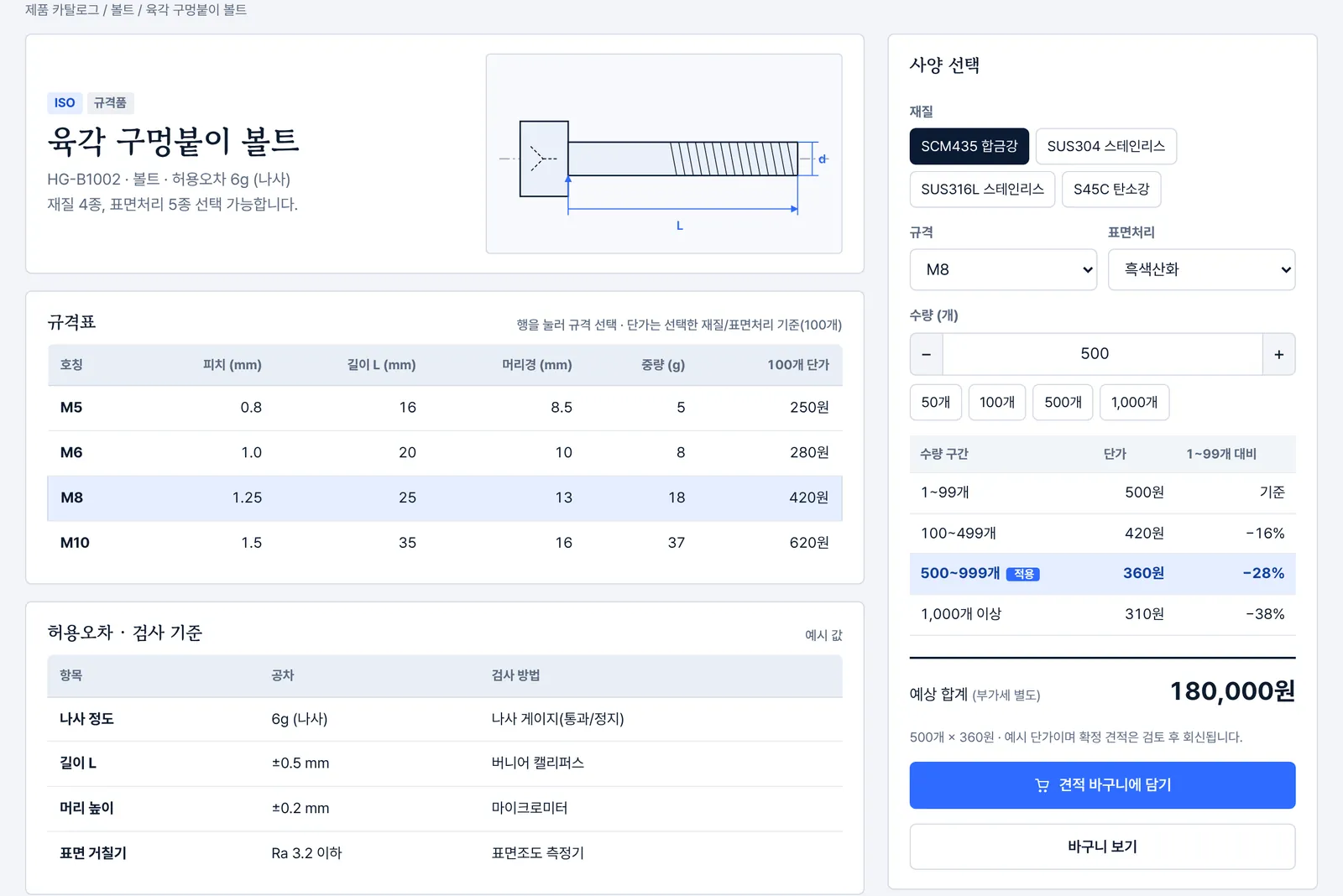
Task: Open the 표면처리 흑색산화 dropdown
Action: 1201,269
